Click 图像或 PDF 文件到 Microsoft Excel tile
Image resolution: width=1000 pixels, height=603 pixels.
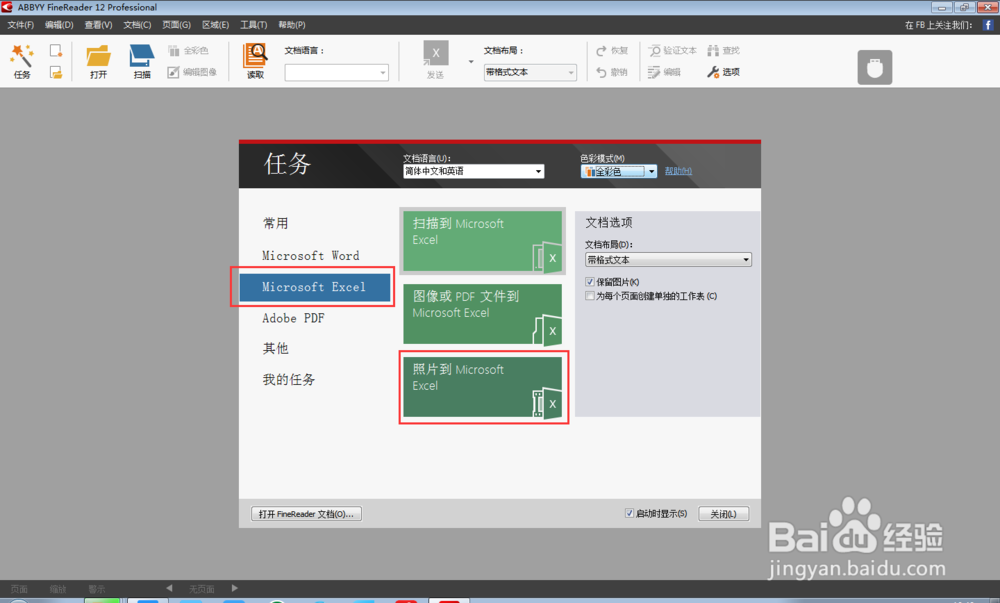pyautogui.click(x=482, y=314)
